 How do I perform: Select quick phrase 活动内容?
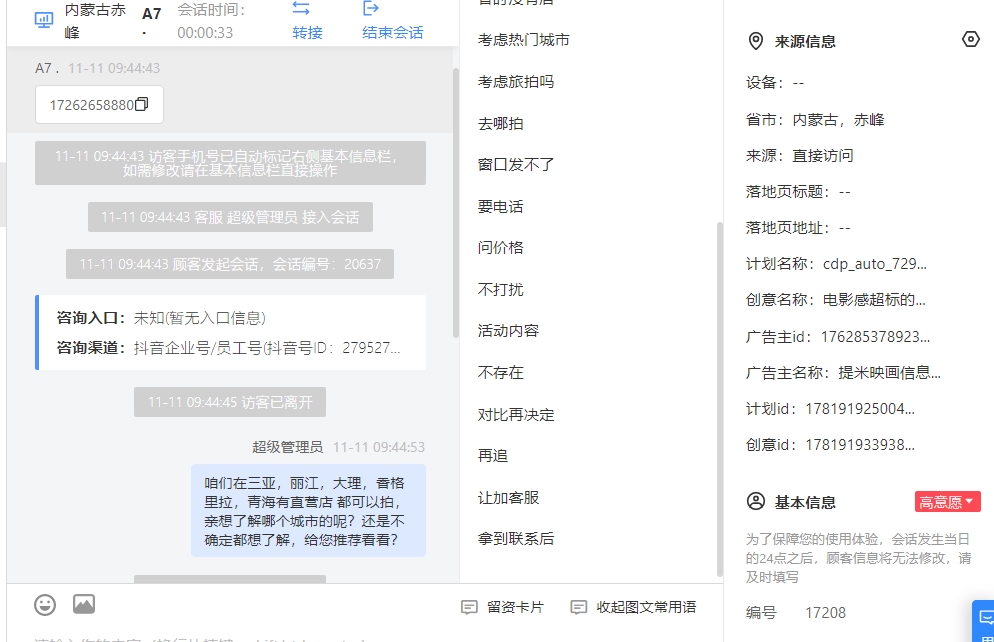[x=508, y=331]
